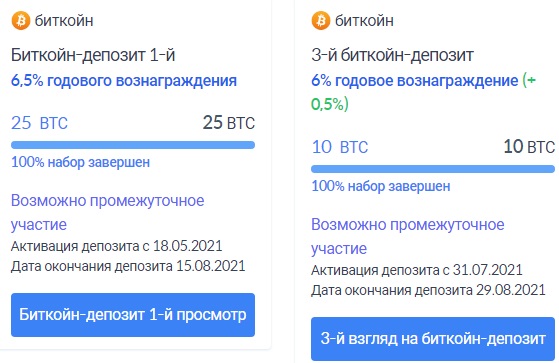Click the right card's 10 BTC progress bar
Image resolution: width=559 pixels, height=363 pixels.
(433, 169)
